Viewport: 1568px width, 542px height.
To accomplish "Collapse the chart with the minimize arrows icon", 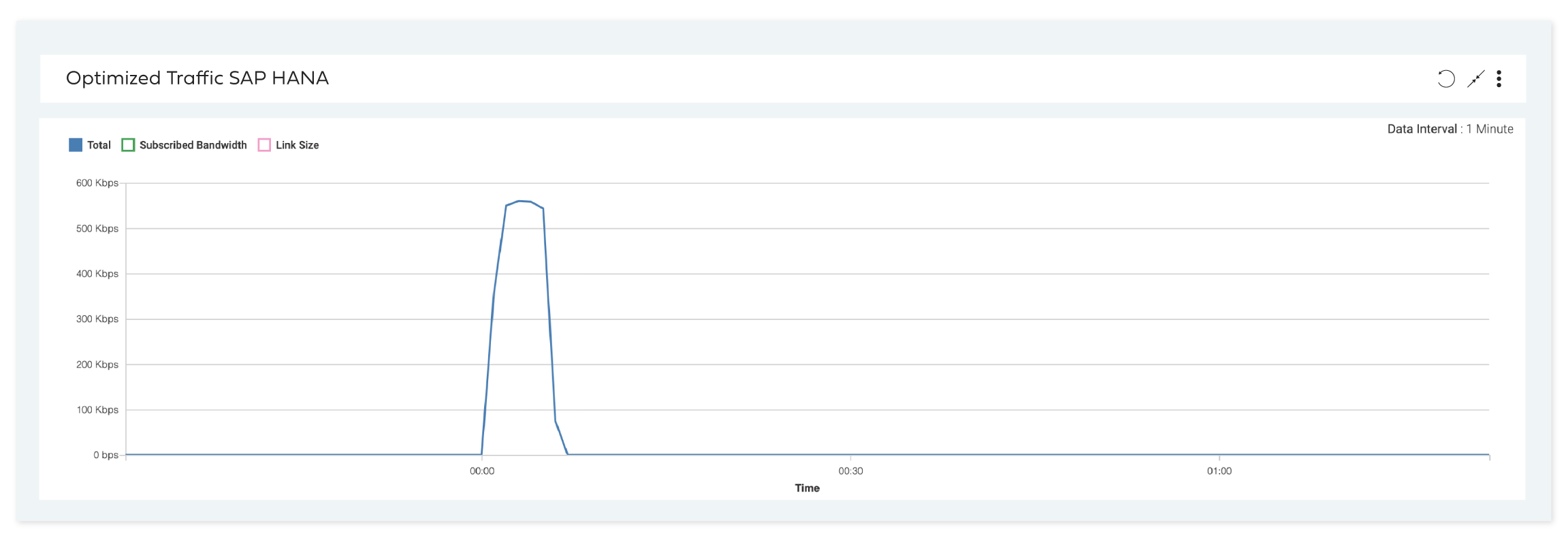I will pos(1475,79).
